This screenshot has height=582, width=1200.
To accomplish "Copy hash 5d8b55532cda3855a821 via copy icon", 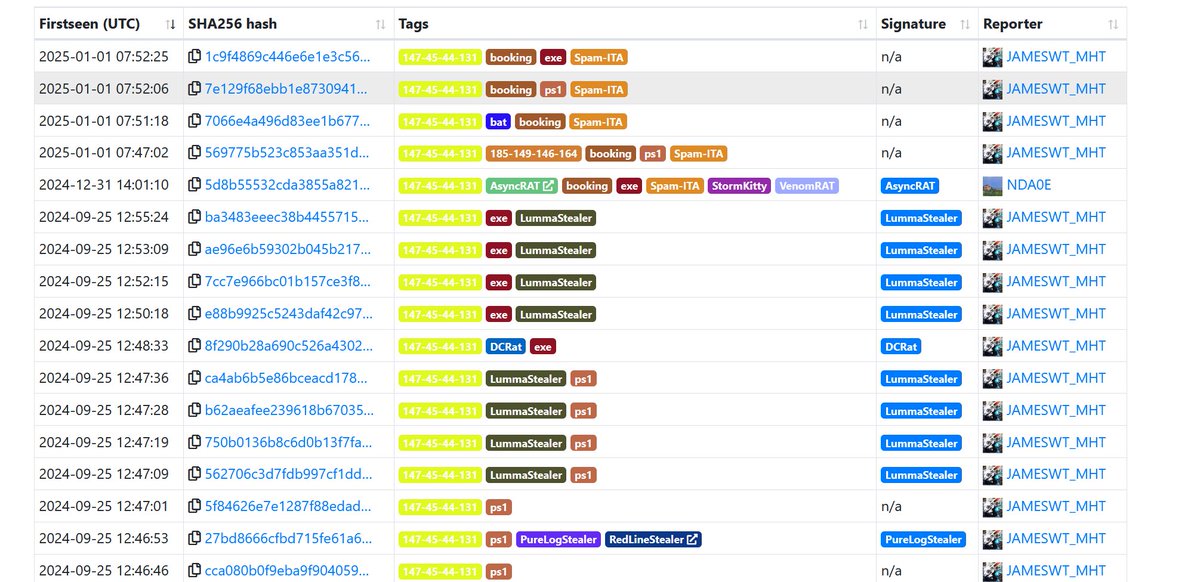I will pyautogui.click(x=195, y=185).
